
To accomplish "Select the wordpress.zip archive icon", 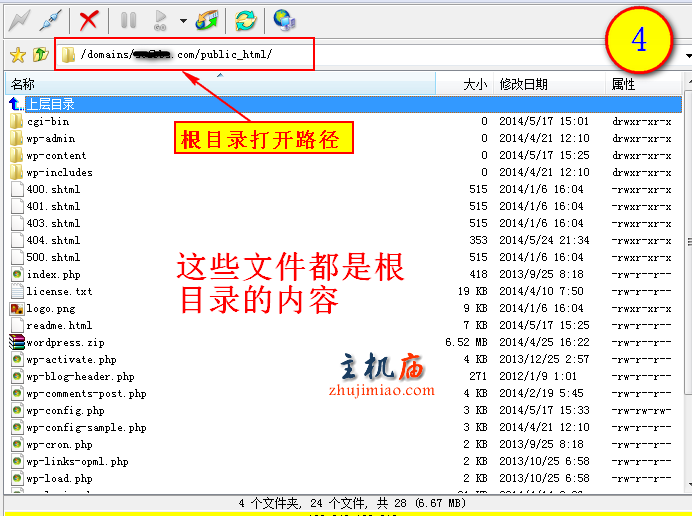I will tap(17, 343).
